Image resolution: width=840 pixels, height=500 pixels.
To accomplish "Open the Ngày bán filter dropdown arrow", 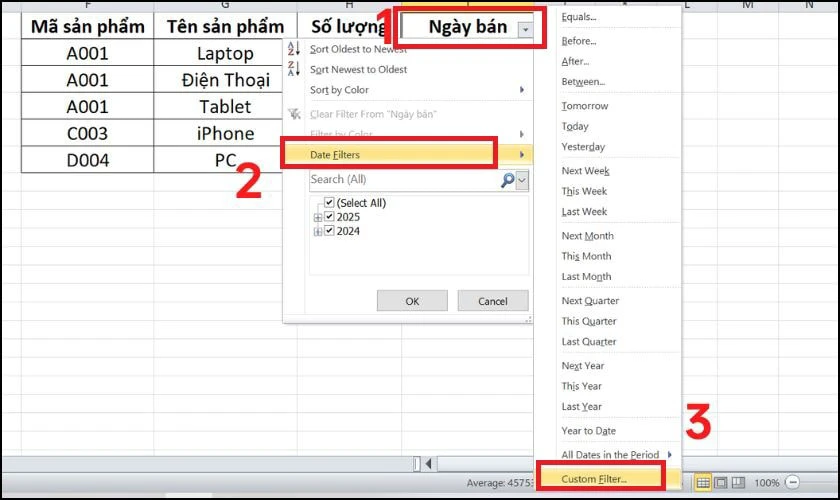I will (x=526, y=29).
